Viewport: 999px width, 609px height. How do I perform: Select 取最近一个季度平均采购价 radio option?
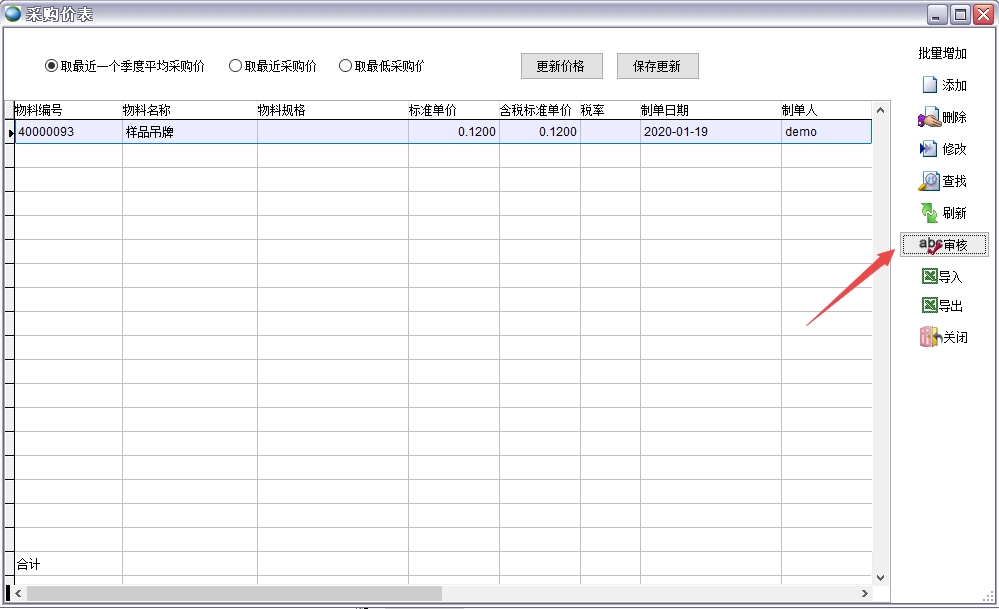click(x=52, y=66)
